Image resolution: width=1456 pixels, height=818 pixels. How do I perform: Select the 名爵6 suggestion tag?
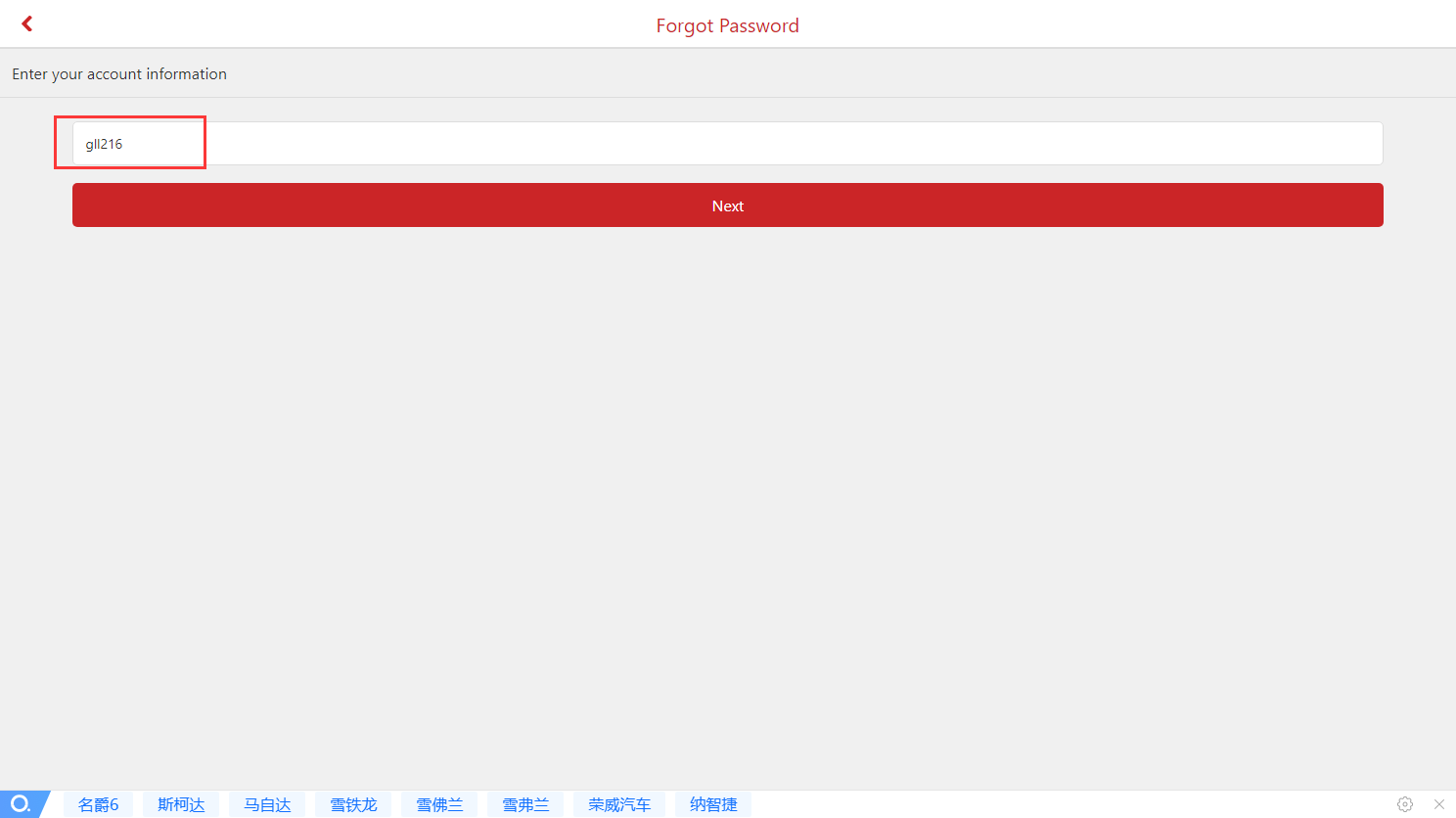(98, 804)
